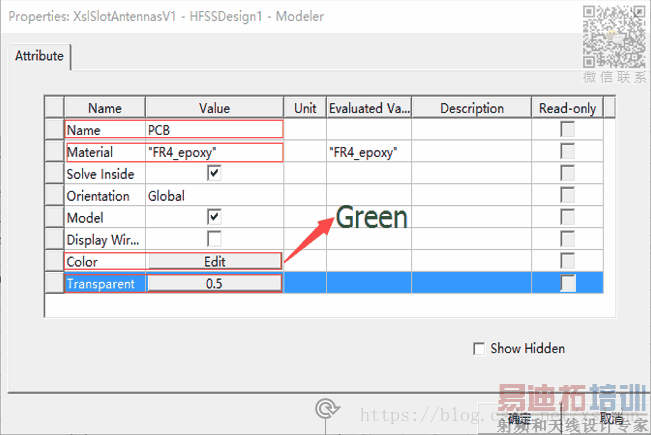Check Read-only box for Color row
Viewport: 651px width, 435px height.
[x=567, y=261]
